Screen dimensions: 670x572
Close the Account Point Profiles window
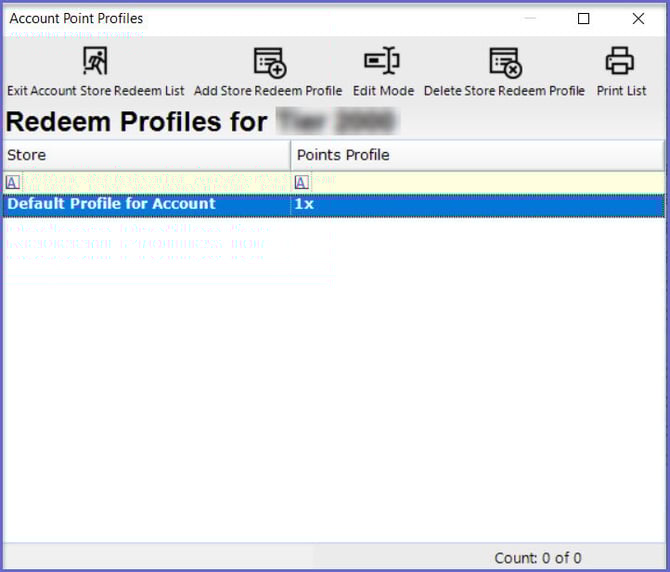click(638, 19)
